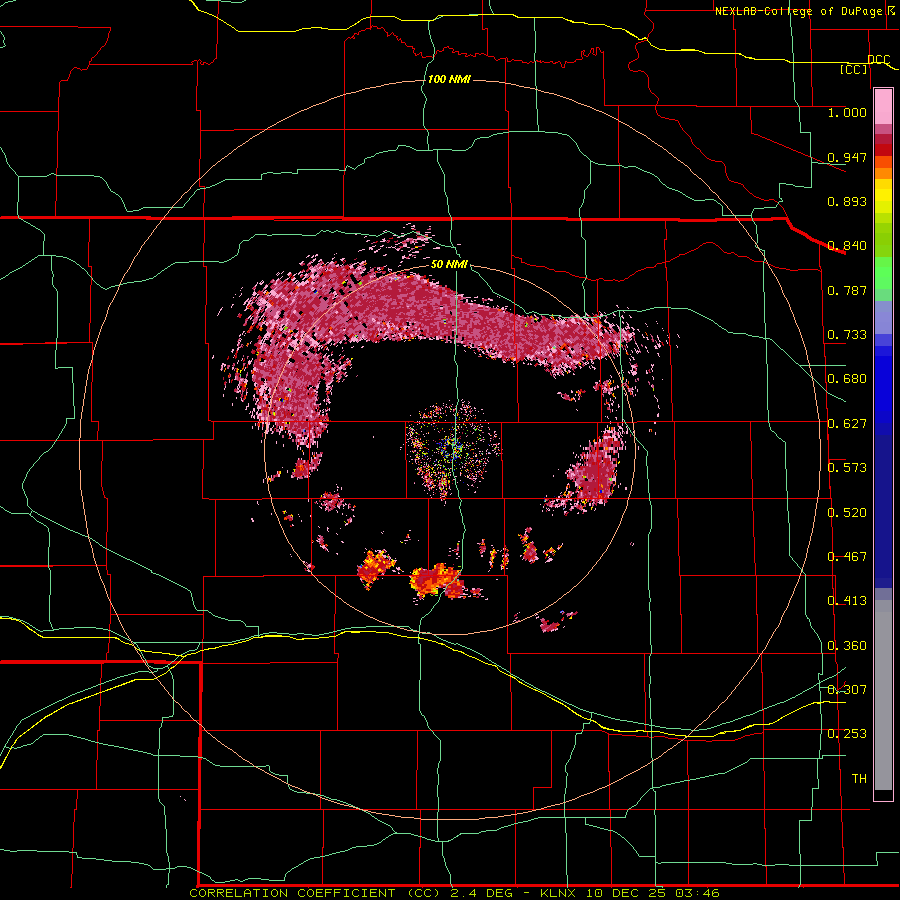Screen dimensions: 900x900
Task: Click the [CC] unit label
Action: click(x=854, y=69)
